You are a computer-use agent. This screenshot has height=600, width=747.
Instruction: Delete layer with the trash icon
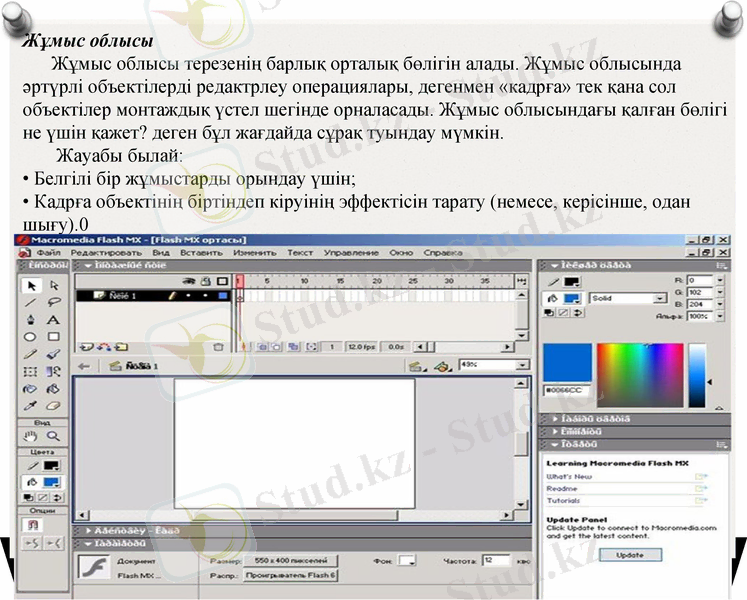[x=218, y=347]
